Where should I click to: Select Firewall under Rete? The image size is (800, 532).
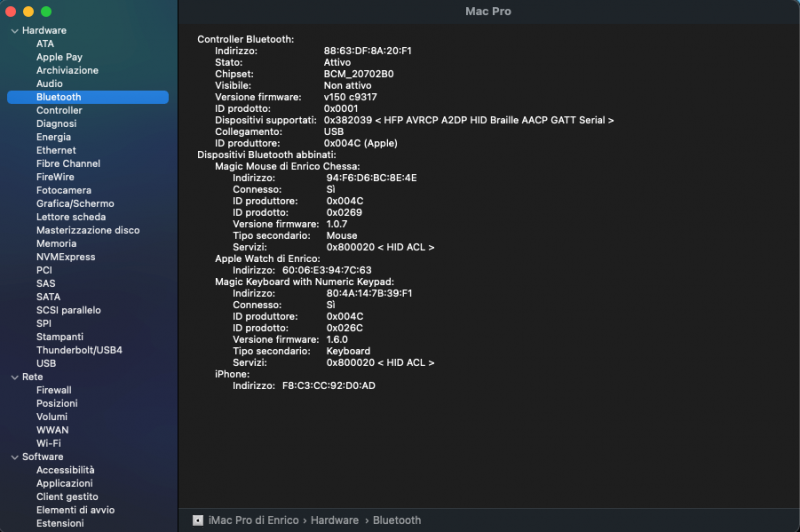54,390
